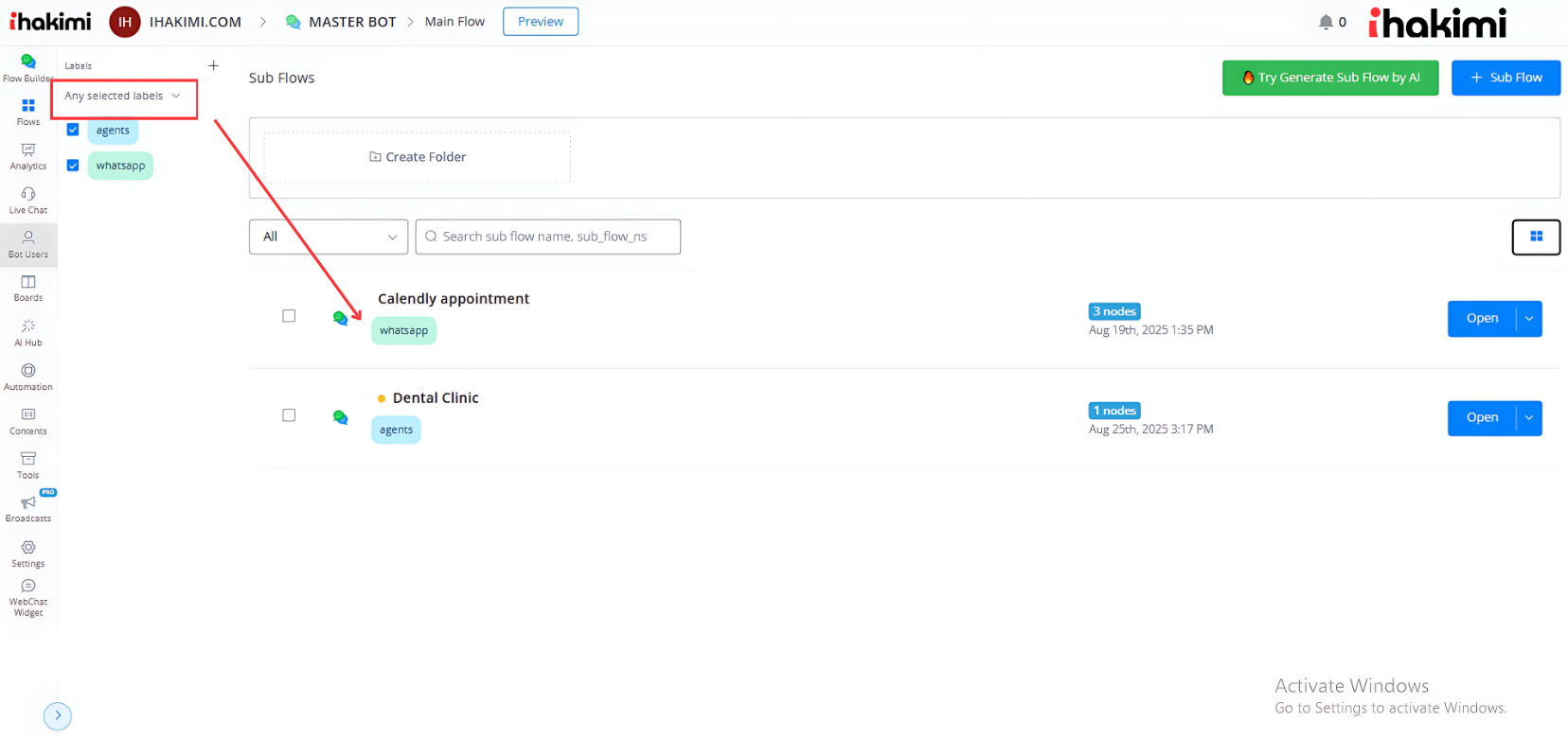Switch to grid view layout
Viewport: 1568px width, 739px height.
tap(1536, 237)
